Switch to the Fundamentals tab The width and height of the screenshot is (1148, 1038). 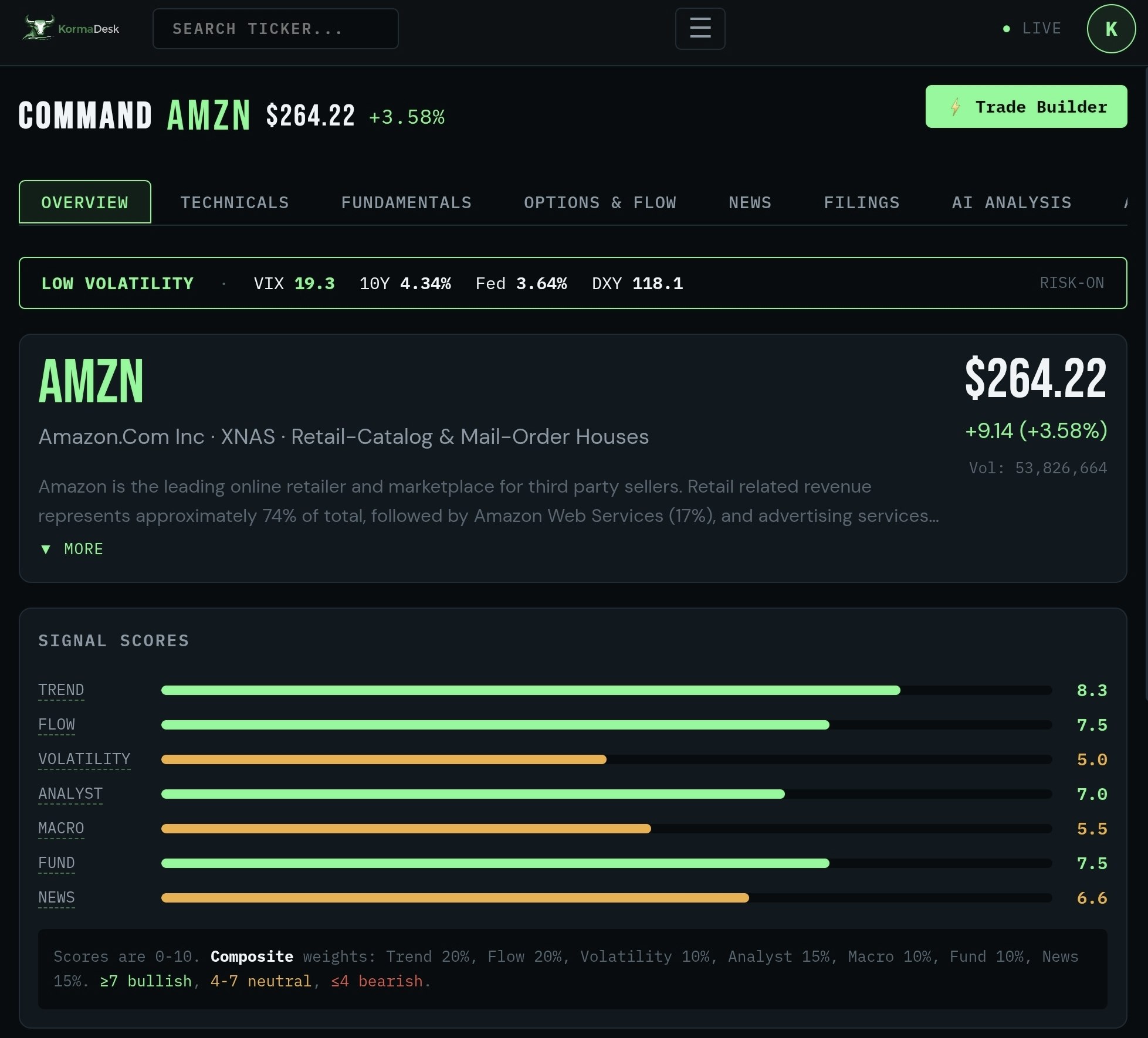point(407,203)
